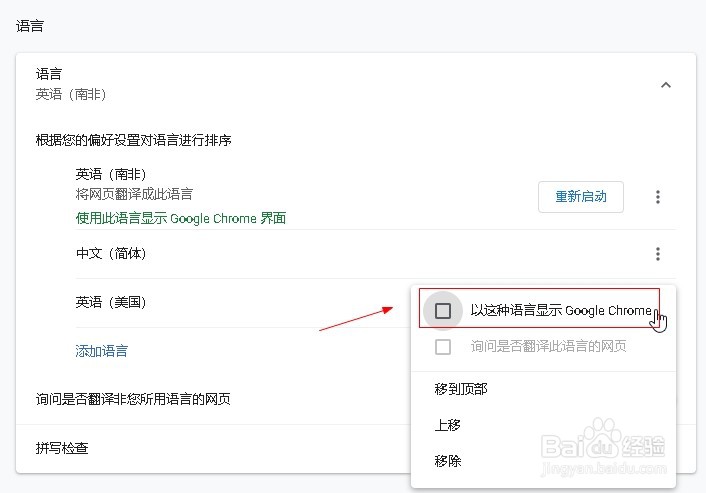The height and width of the screenshot is (493, 706).
Task: Tick the 以这种语言显示 Google Chrome checkbox
Action: pos(443,311)
